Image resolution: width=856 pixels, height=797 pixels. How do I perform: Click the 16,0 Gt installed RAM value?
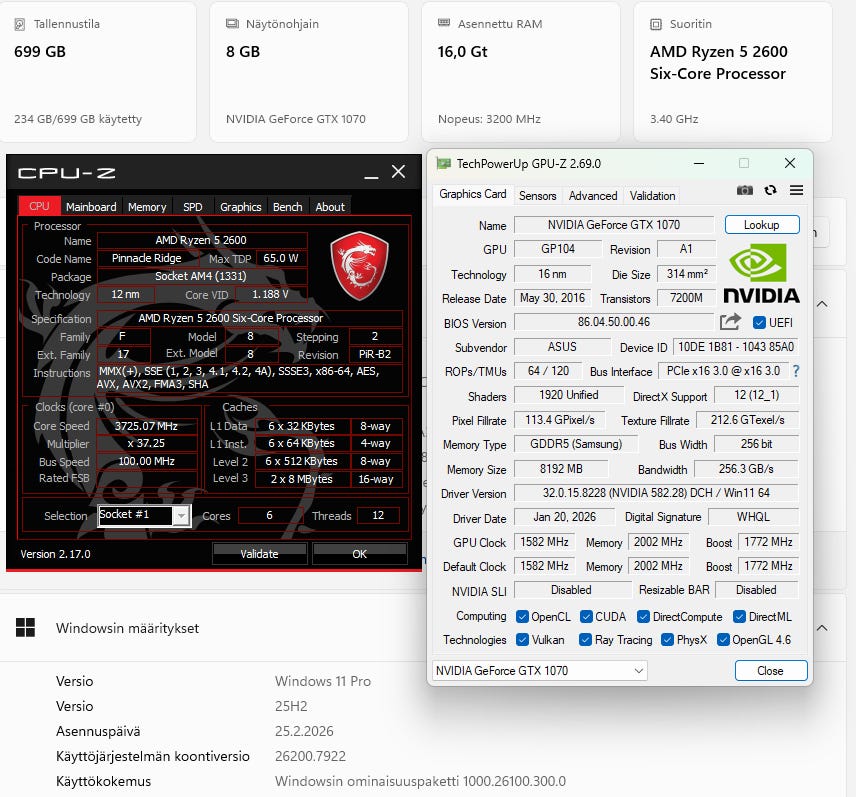pos(462,52)
